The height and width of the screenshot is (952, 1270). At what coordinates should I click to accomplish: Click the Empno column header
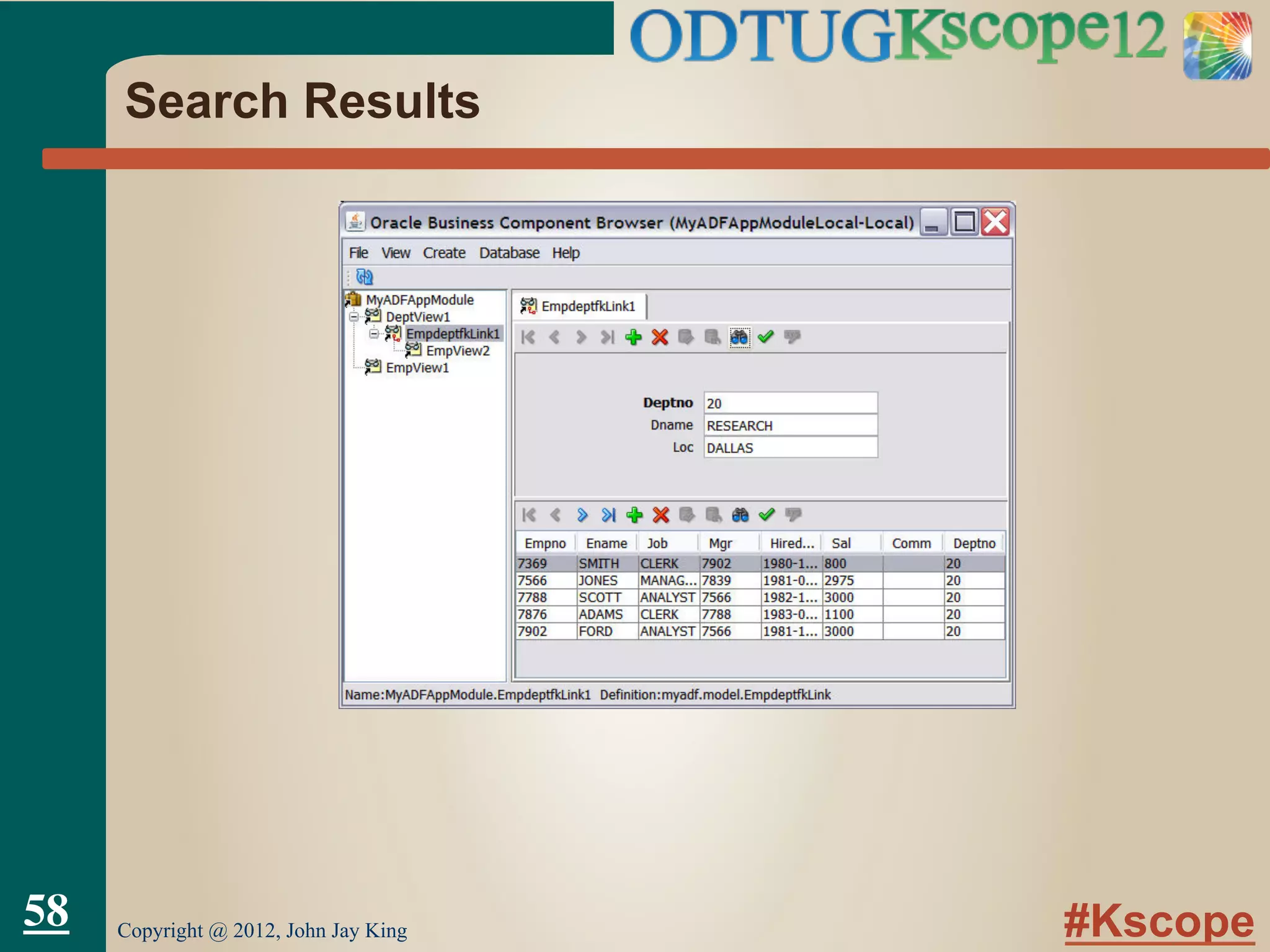click(x=545, y=544)
